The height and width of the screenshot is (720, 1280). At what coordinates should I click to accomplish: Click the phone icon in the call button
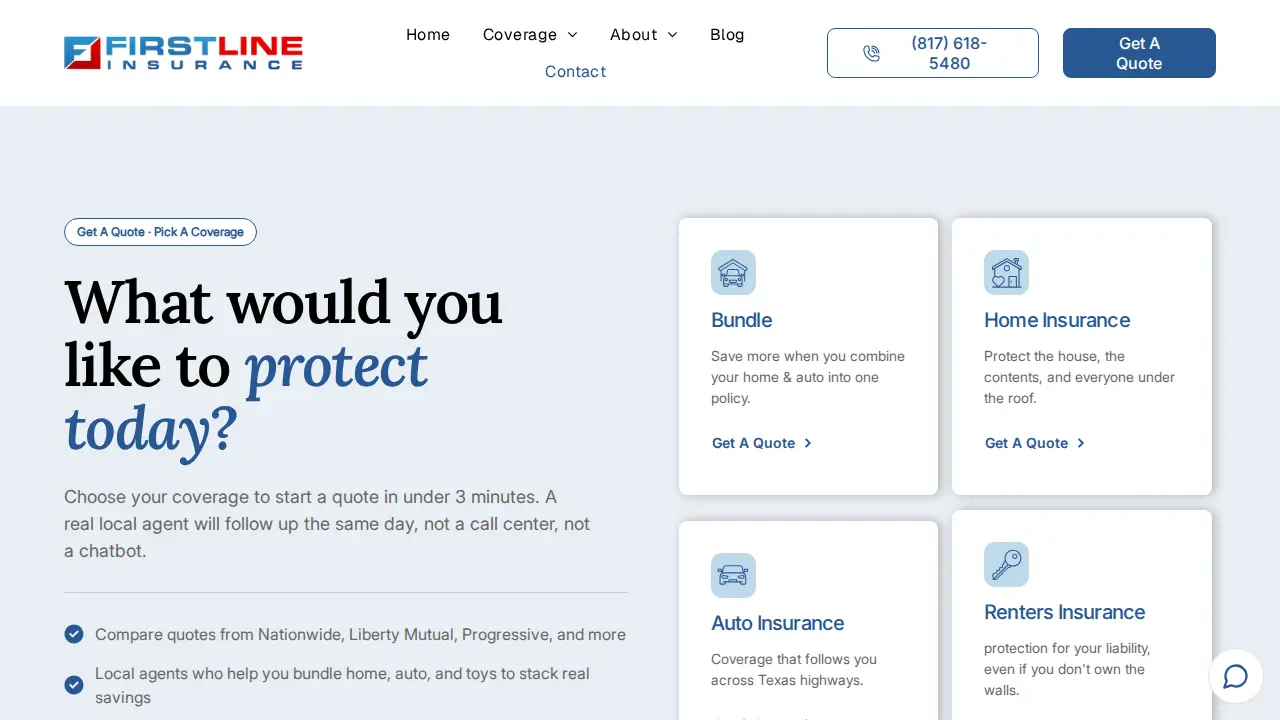pos(871,53)
